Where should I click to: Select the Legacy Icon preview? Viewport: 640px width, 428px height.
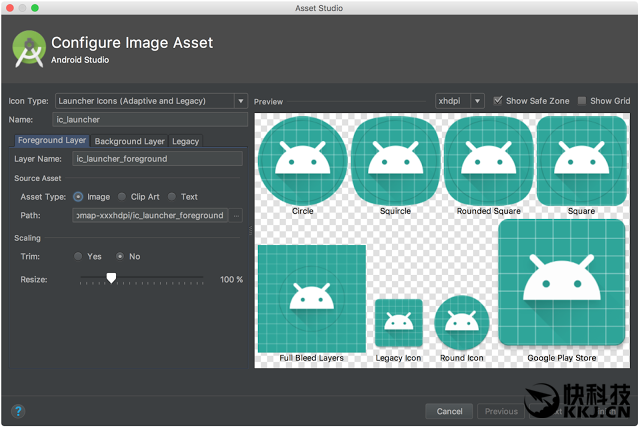tap(398, 322)
